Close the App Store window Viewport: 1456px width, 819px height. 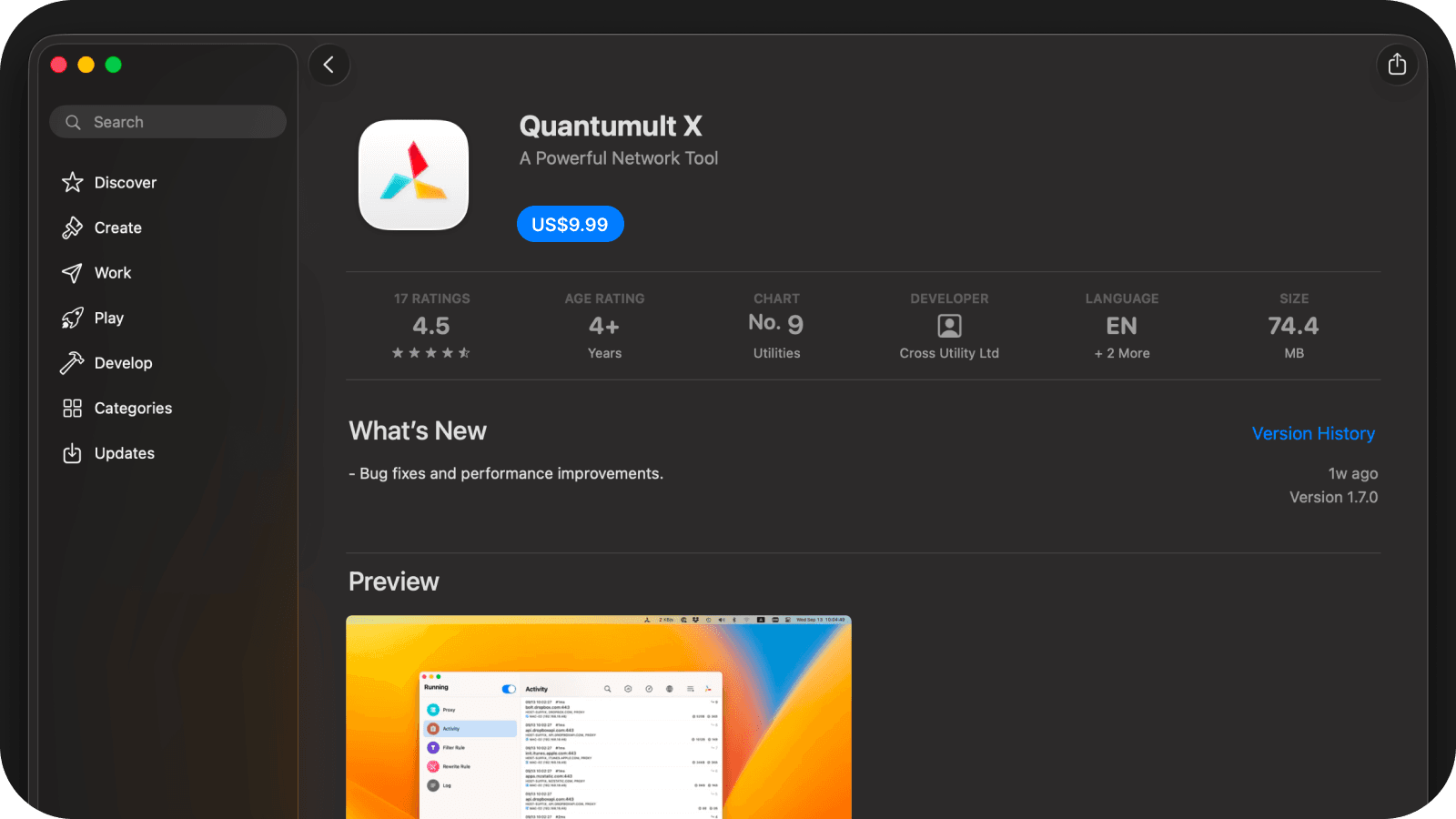pyautogui.click(x=59, y=65)
